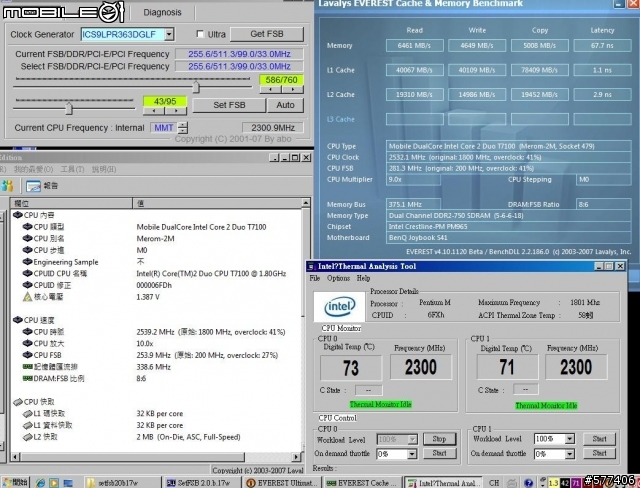Click the L1 資料快取 row icon
Image resolution: width=640 pixels, height=488 pixels.
(27, 425)
